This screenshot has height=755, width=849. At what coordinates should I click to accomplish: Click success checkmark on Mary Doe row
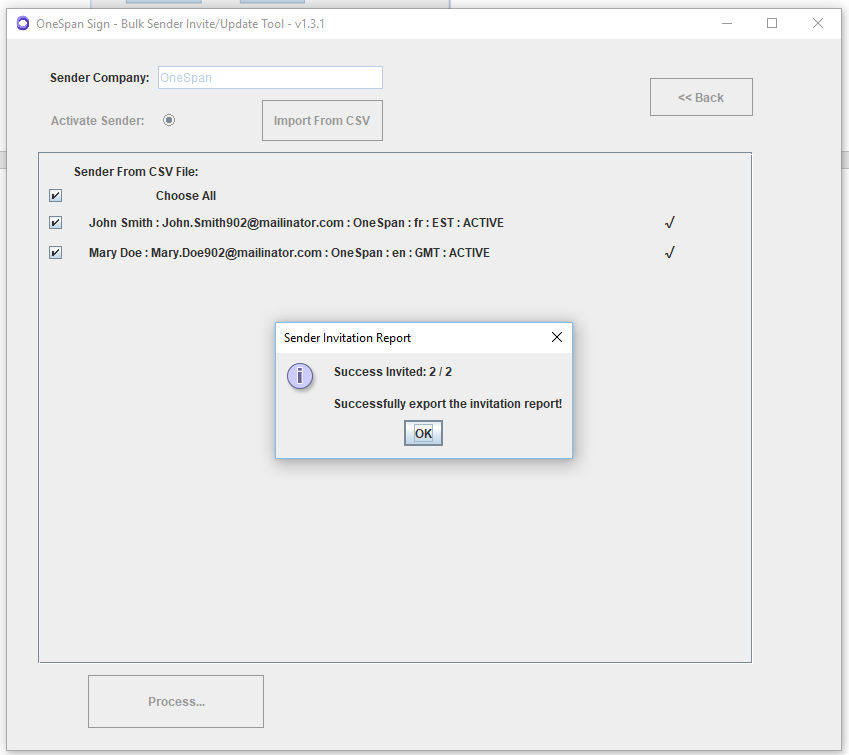pos(670,252)
